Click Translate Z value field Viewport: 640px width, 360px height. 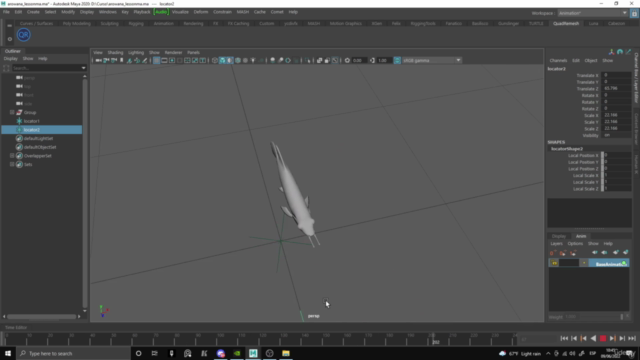click(x=616, y=88)
